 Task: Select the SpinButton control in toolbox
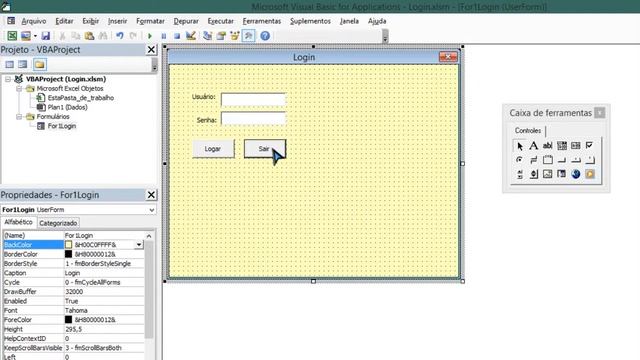tap(533, 174)
